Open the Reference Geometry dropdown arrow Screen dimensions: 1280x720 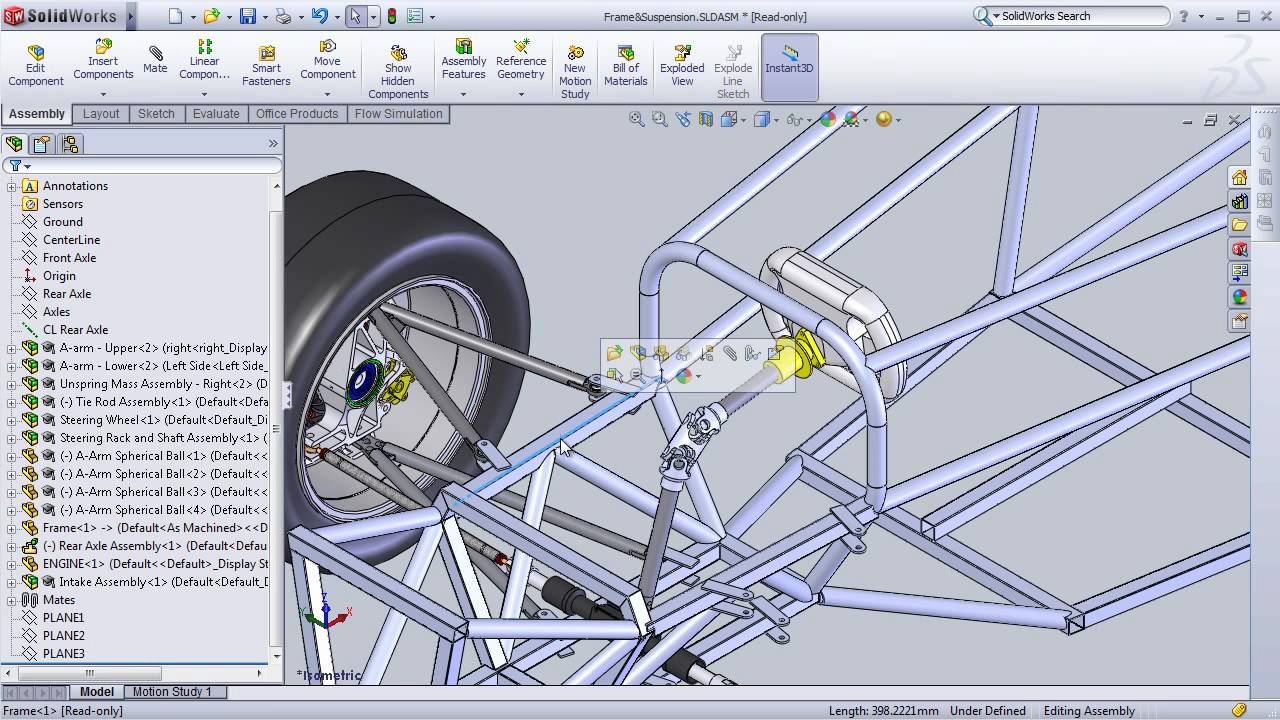click(521, 94)
